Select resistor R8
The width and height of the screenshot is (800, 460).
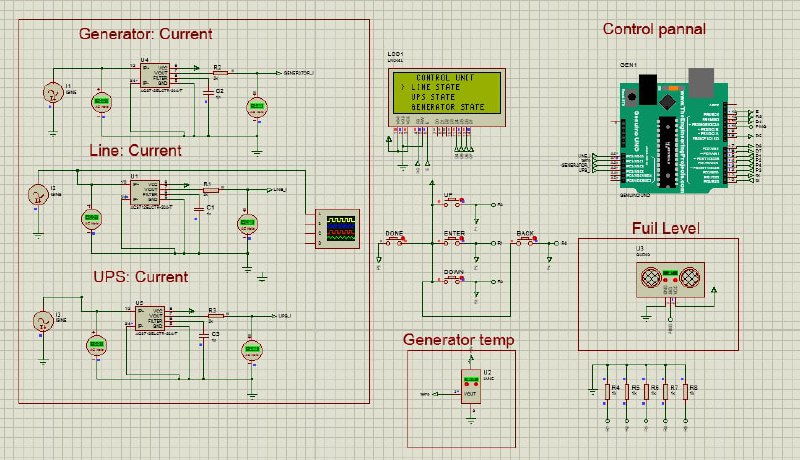point(685,392)
